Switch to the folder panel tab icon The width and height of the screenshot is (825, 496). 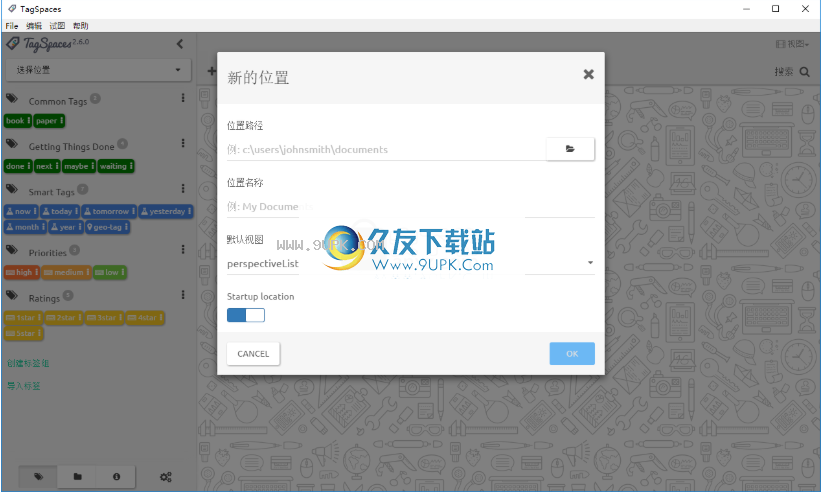(x=77, y=477)
